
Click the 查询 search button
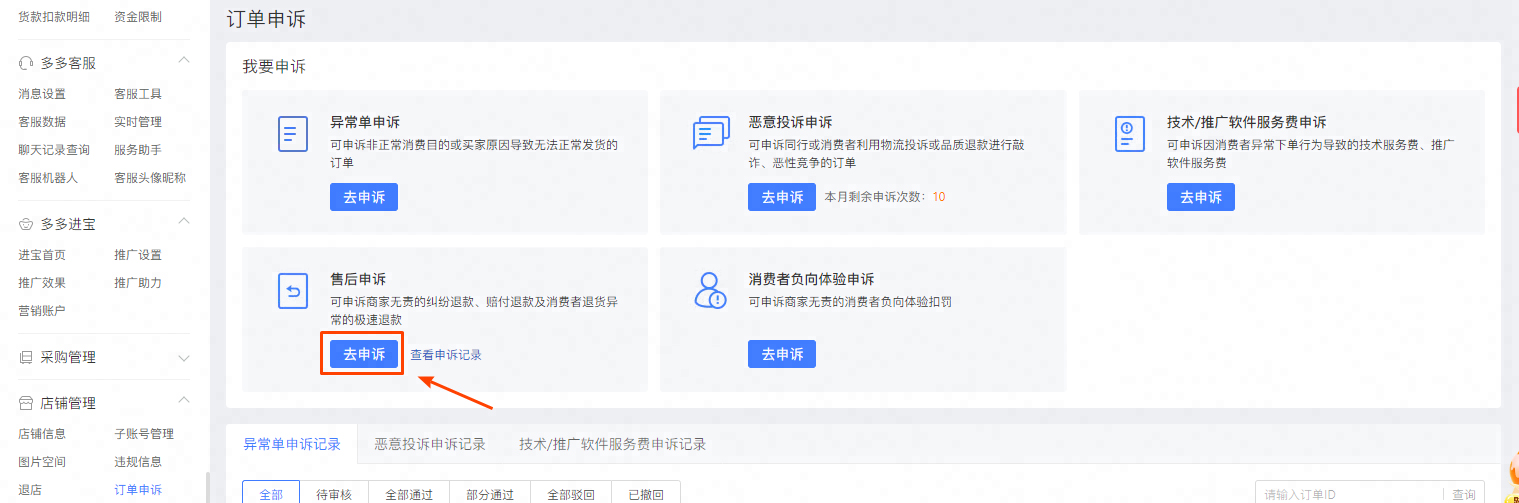tap(1464, 494)
